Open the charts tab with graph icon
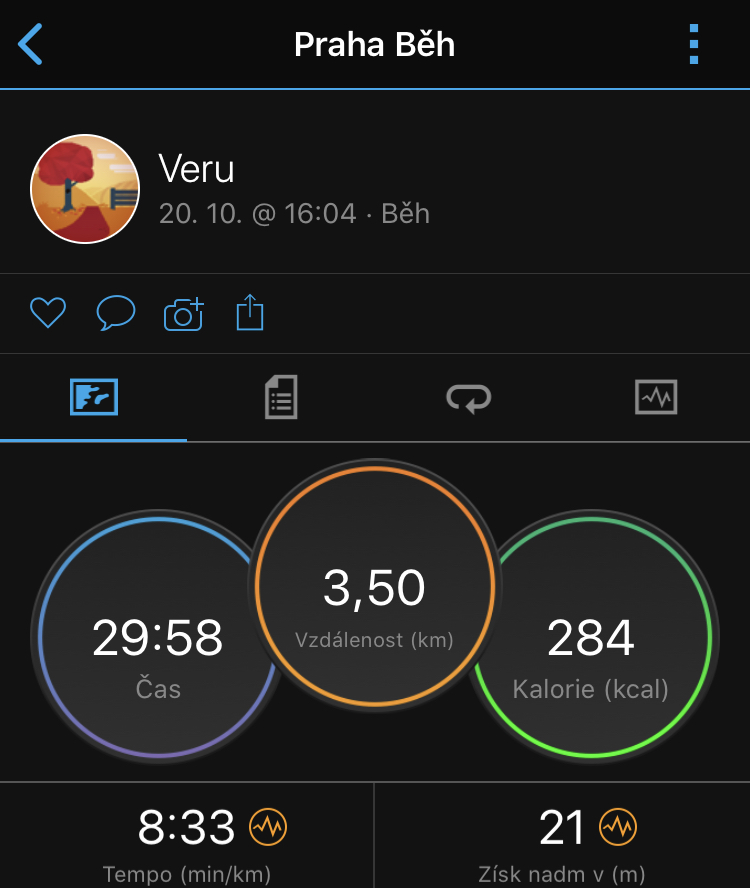The width and height of the screenshot is (750, 888). click(656, 397)
